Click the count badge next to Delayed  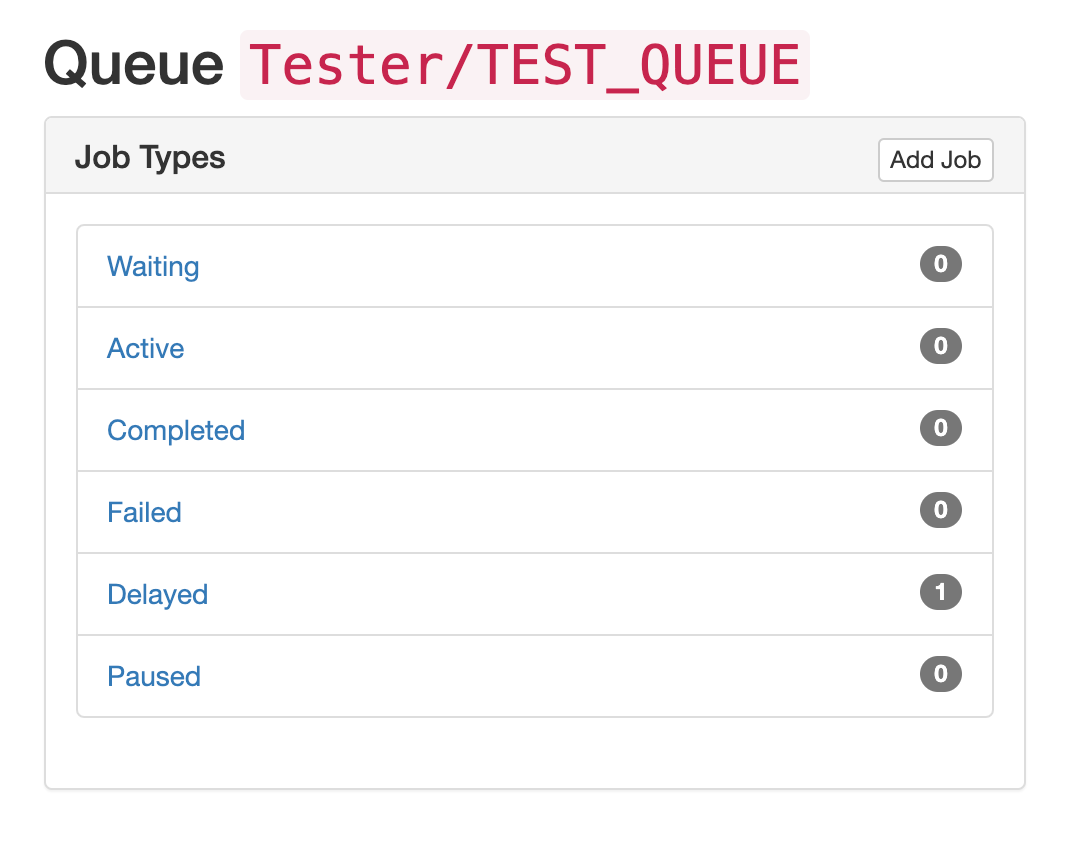[940, 592]
